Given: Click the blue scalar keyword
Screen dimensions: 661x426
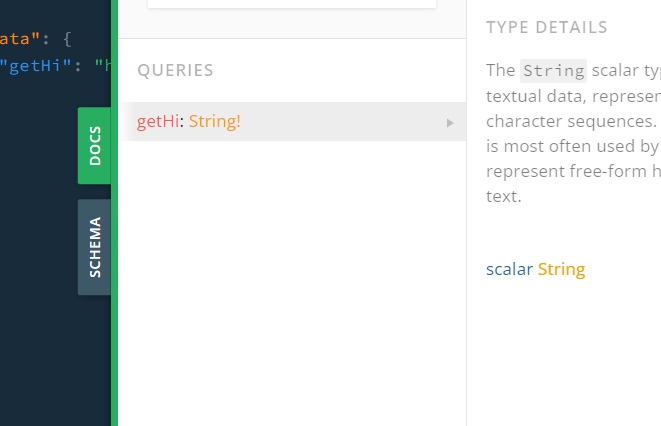Looking at the screenshot, I should point(509,269).
